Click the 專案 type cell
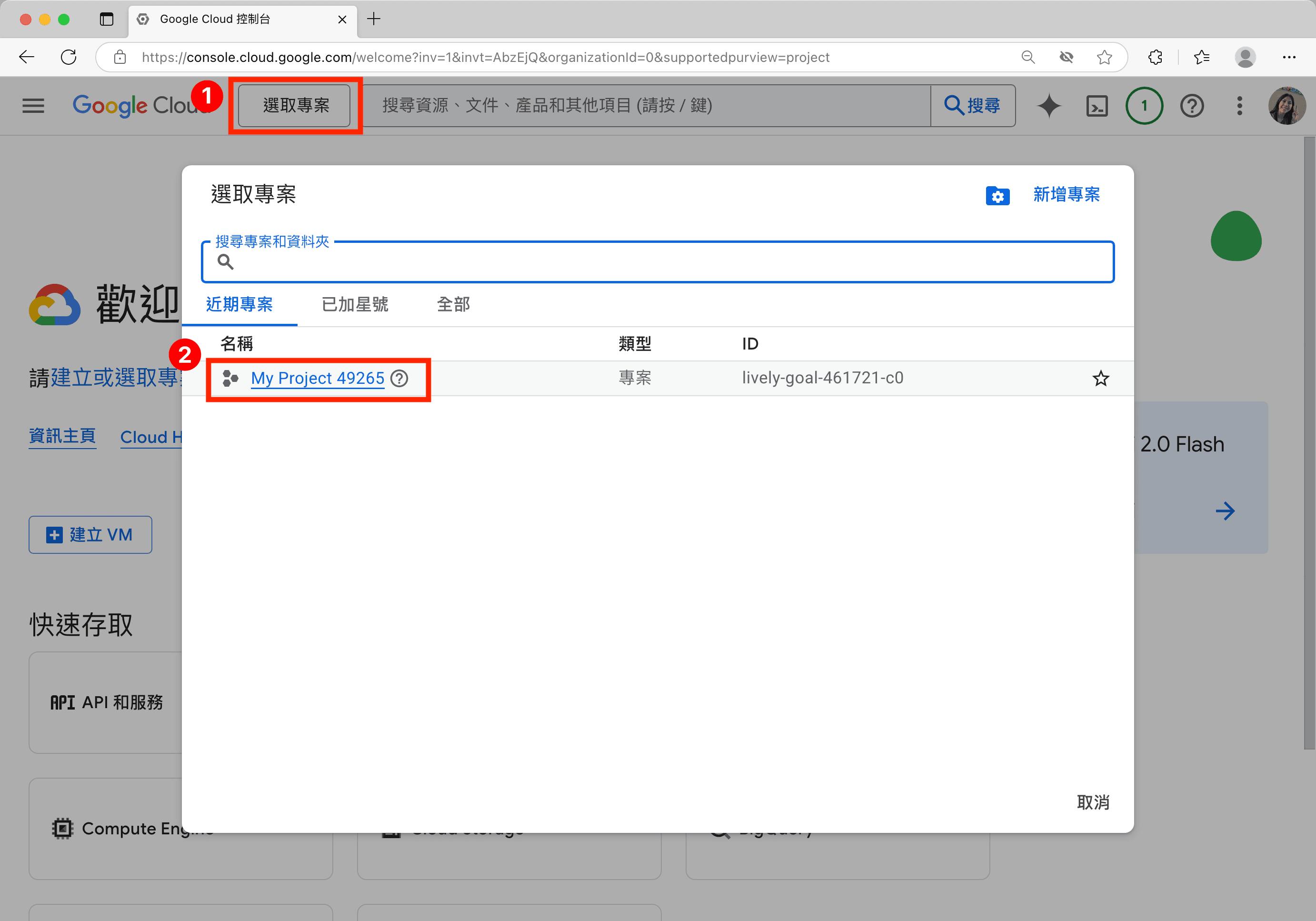 tap(635, 378)
